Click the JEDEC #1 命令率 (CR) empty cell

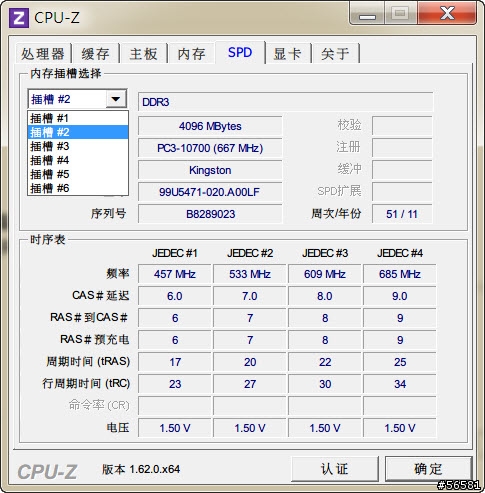[x=175, y=406]
